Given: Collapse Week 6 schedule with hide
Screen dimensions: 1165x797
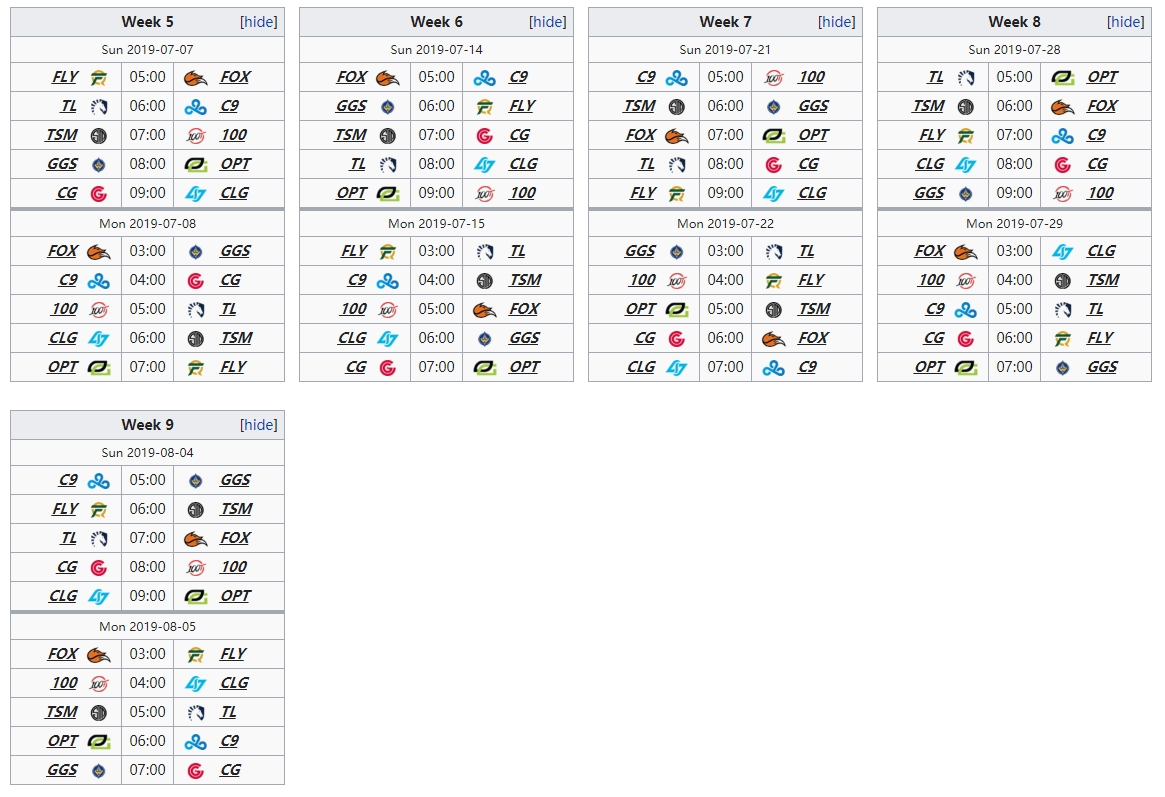Looking at the screenshot, I should (x=548, y=22).
